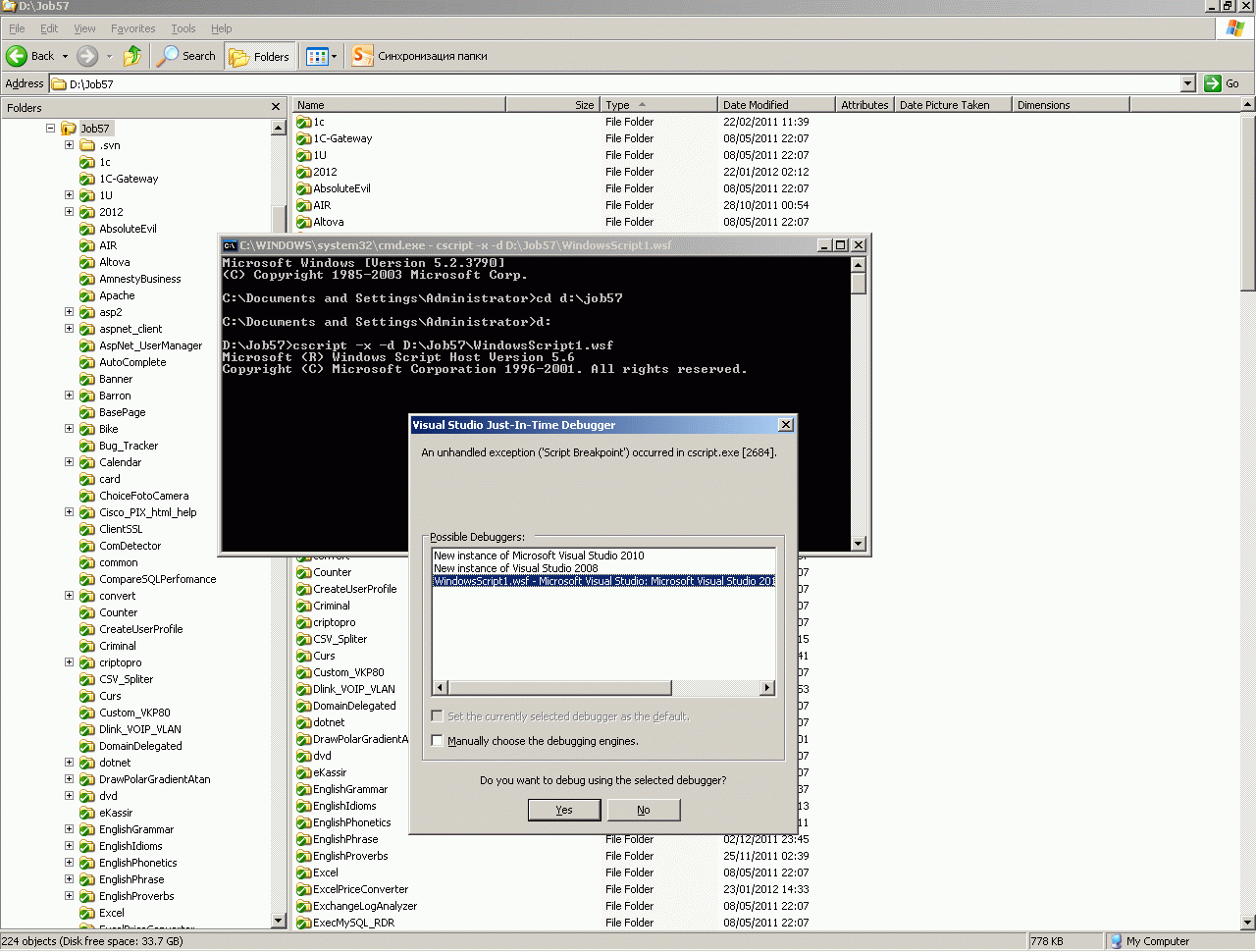
Task: Open the File menu
Action: (x=17, y=28)
